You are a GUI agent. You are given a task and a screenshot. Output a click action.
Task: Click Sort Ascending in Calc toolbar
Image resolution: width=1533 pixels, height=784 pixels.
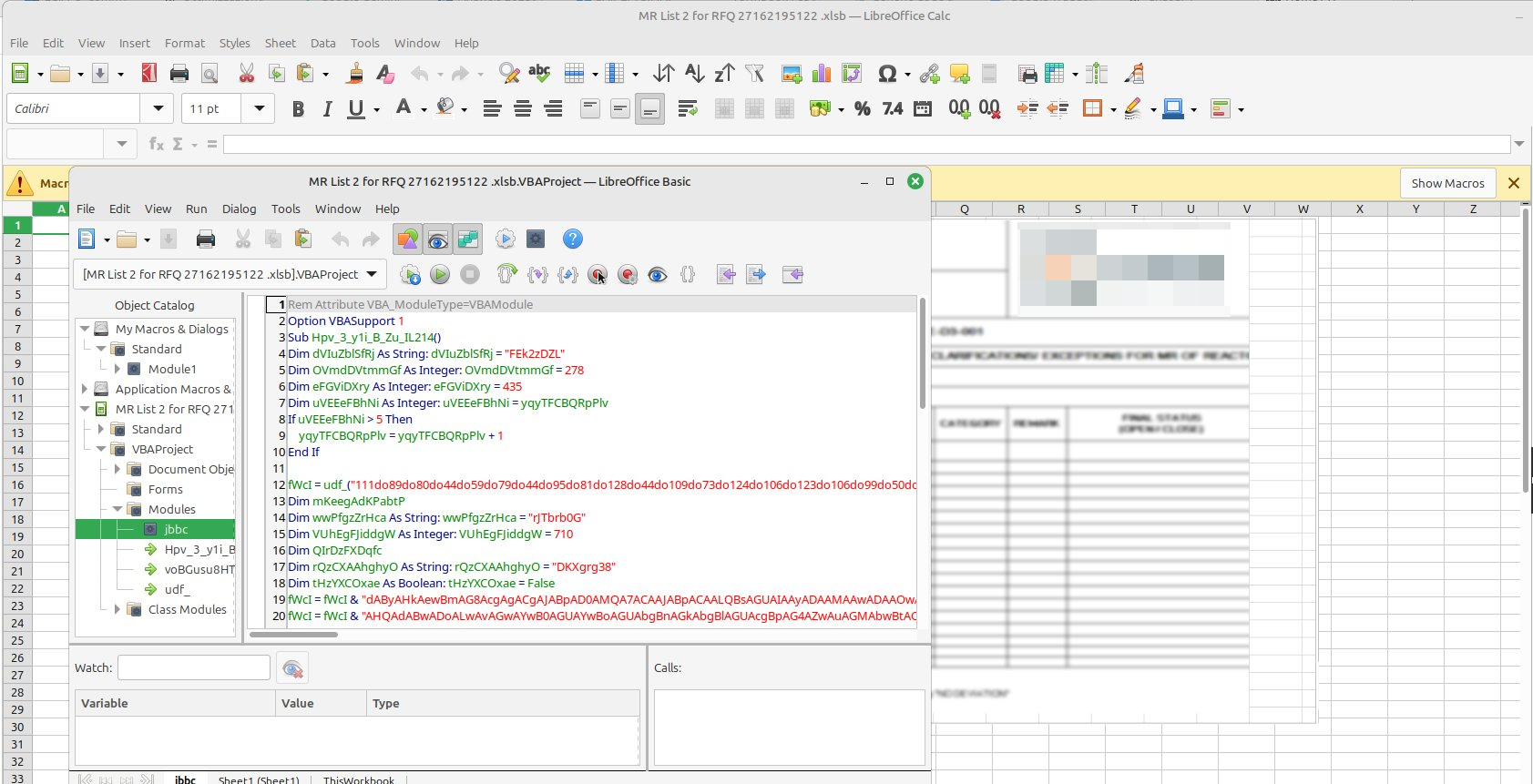[x=694, y=74]
